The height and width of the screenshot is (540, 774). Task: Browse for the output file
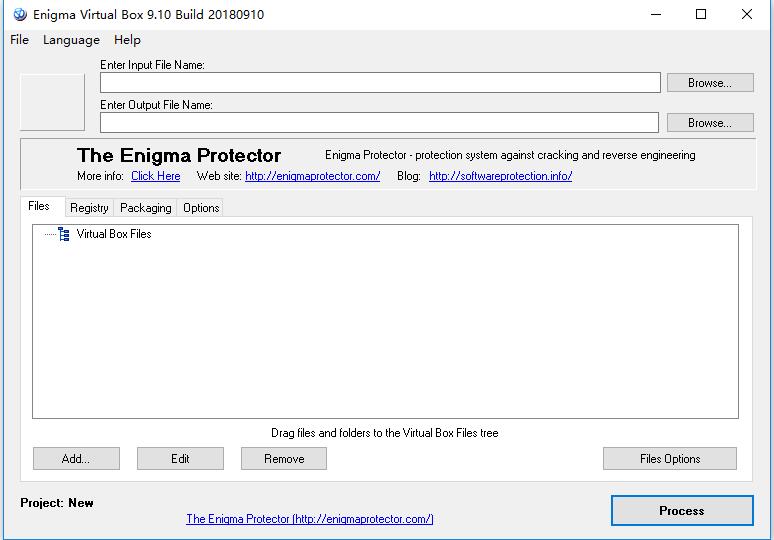[710, 123]
